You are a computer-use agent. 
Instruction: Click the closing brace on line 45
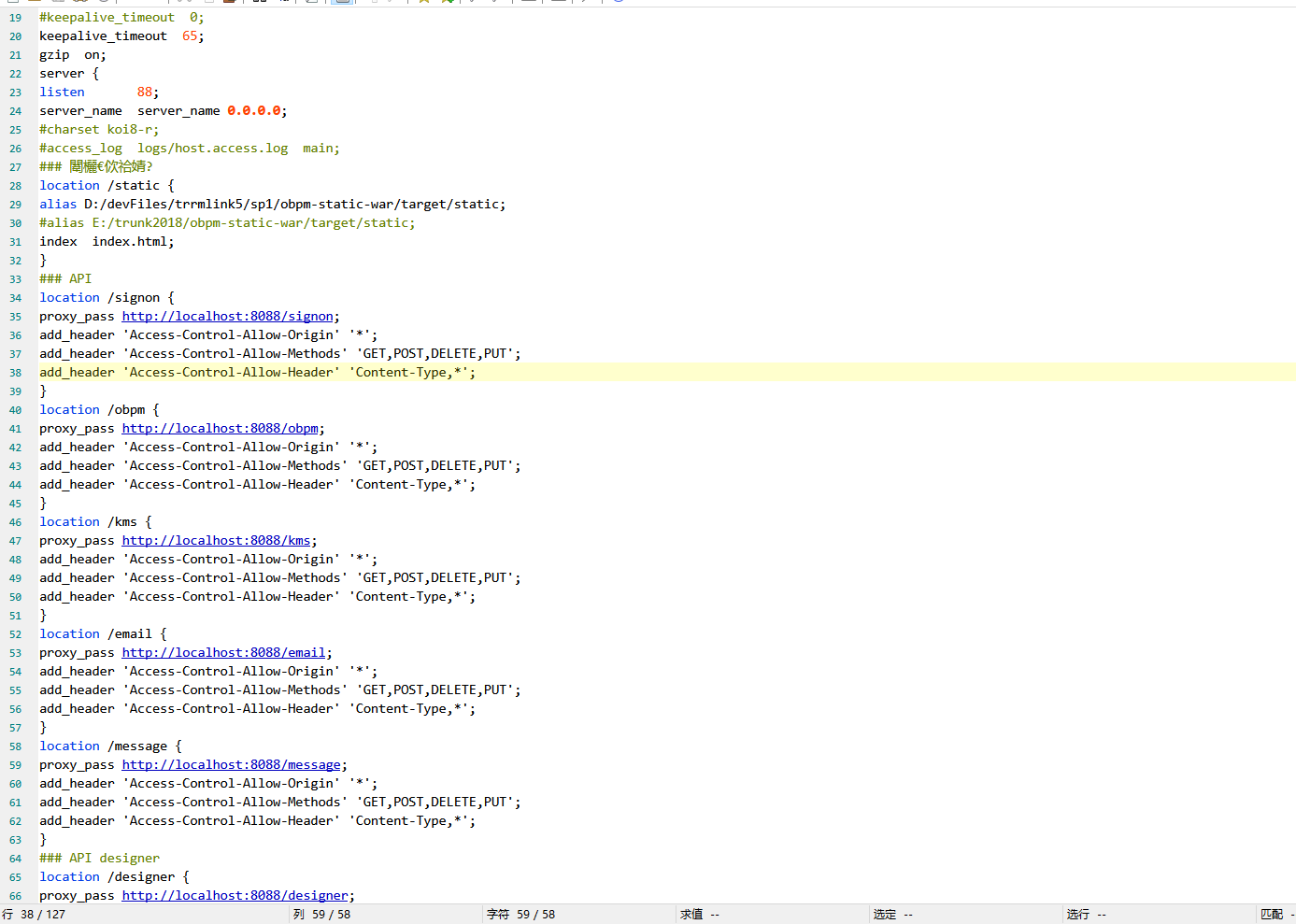43,504
